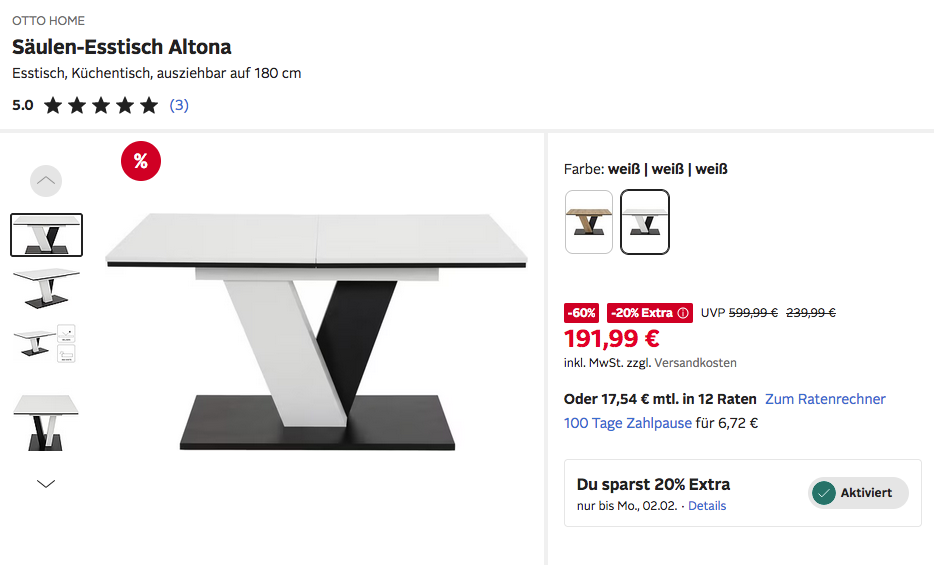Click the main table product image

316,330
